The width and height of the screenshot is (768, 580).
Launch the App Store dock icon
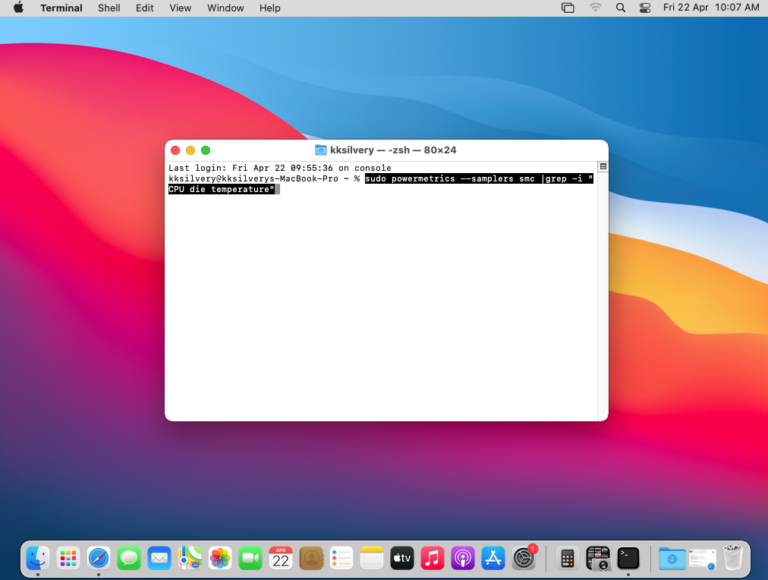click(493, 558)
